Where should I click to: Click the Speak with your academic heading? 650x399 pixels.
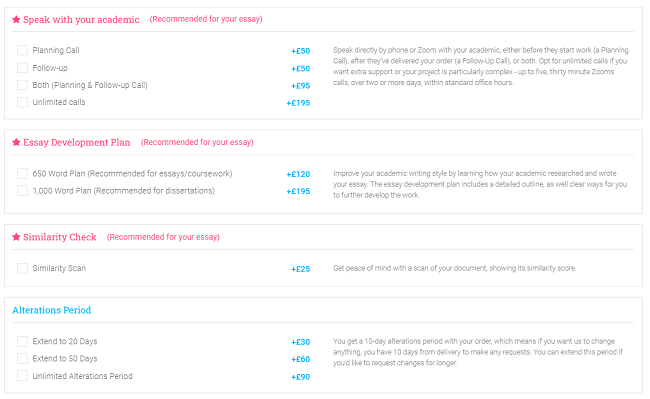pyautogui.click(x=81, y=19)
